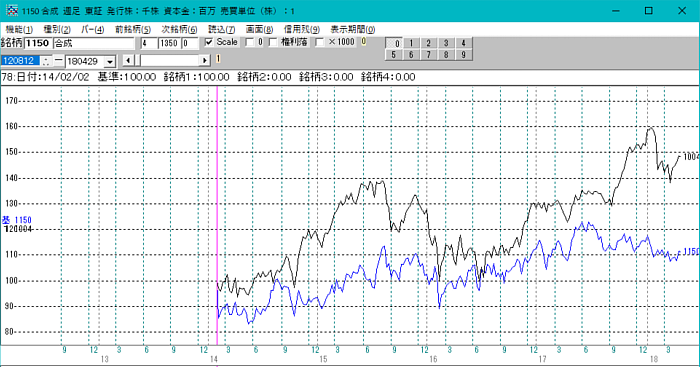The image size is (700, 367).
Task: Click scrollbar left arrow
Action: coord(129,60)
